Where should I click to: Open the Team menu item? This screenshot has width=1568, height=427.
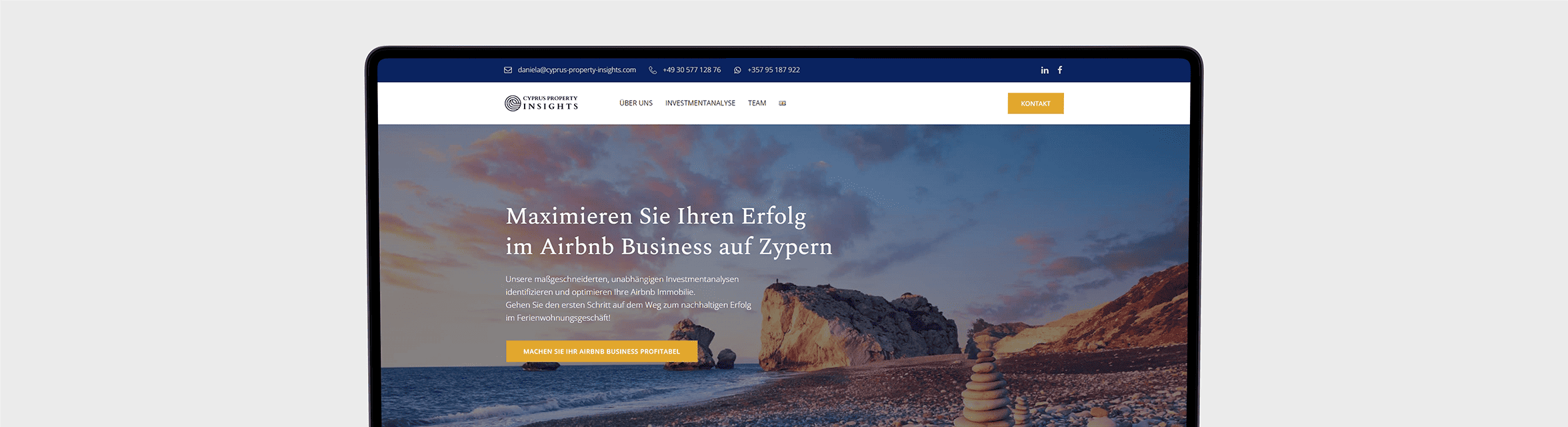[x=757, y=103]
